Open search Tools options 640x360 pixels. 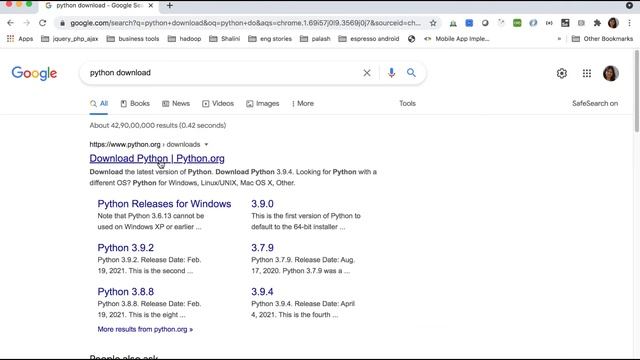click(407, 104)
